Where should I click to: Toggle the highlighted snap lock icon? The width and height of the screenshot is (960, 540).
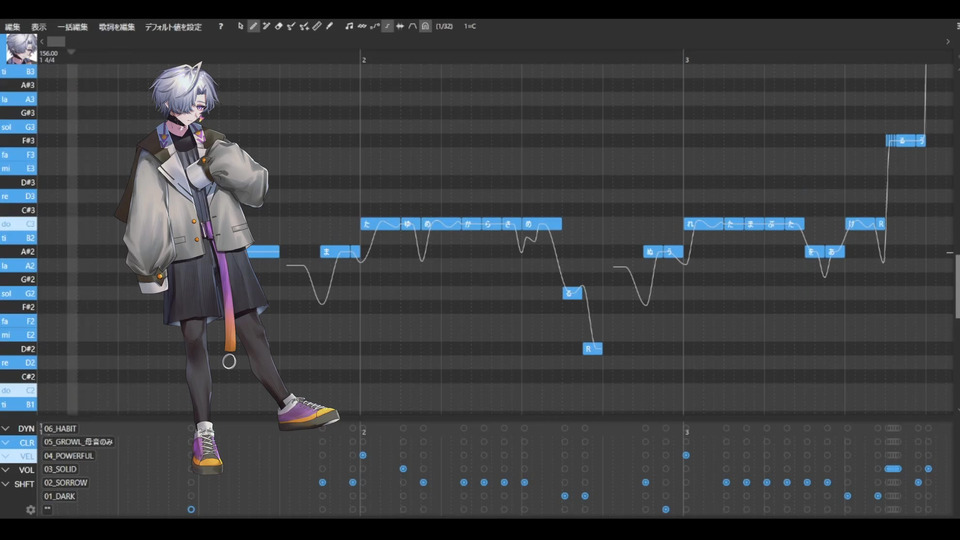pyautogui.click(x=426, y=26)
